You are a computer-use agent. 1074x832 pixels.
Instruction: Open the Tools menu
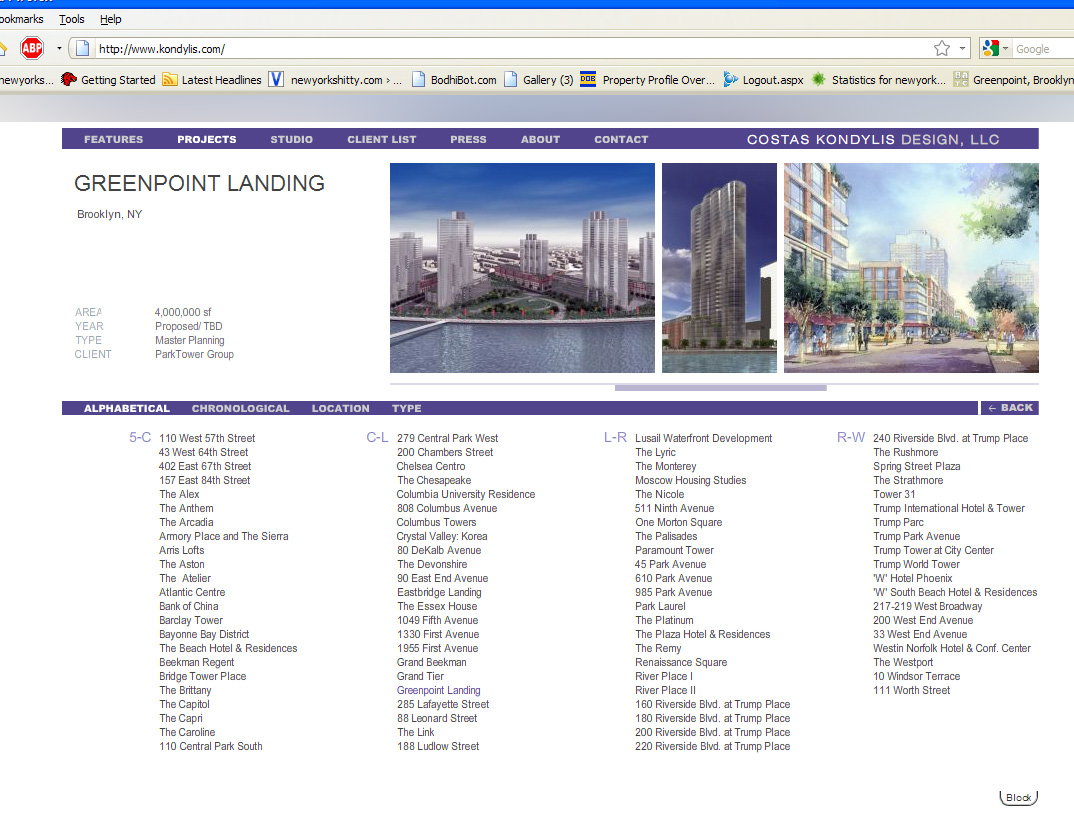click(72, 19)
